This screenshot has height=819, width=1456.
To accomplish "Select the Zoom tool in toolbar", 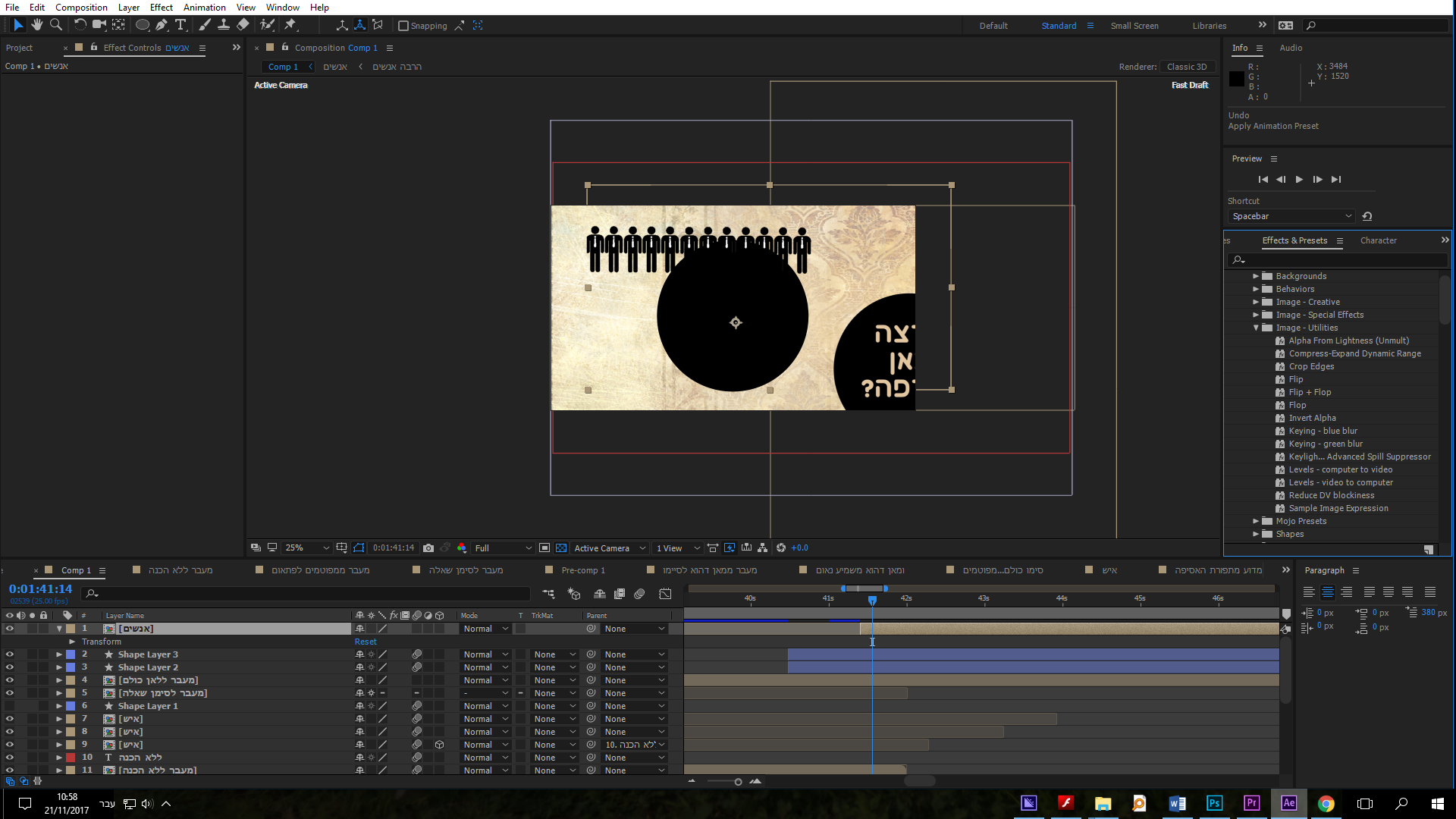I will [x=56, y=25].
